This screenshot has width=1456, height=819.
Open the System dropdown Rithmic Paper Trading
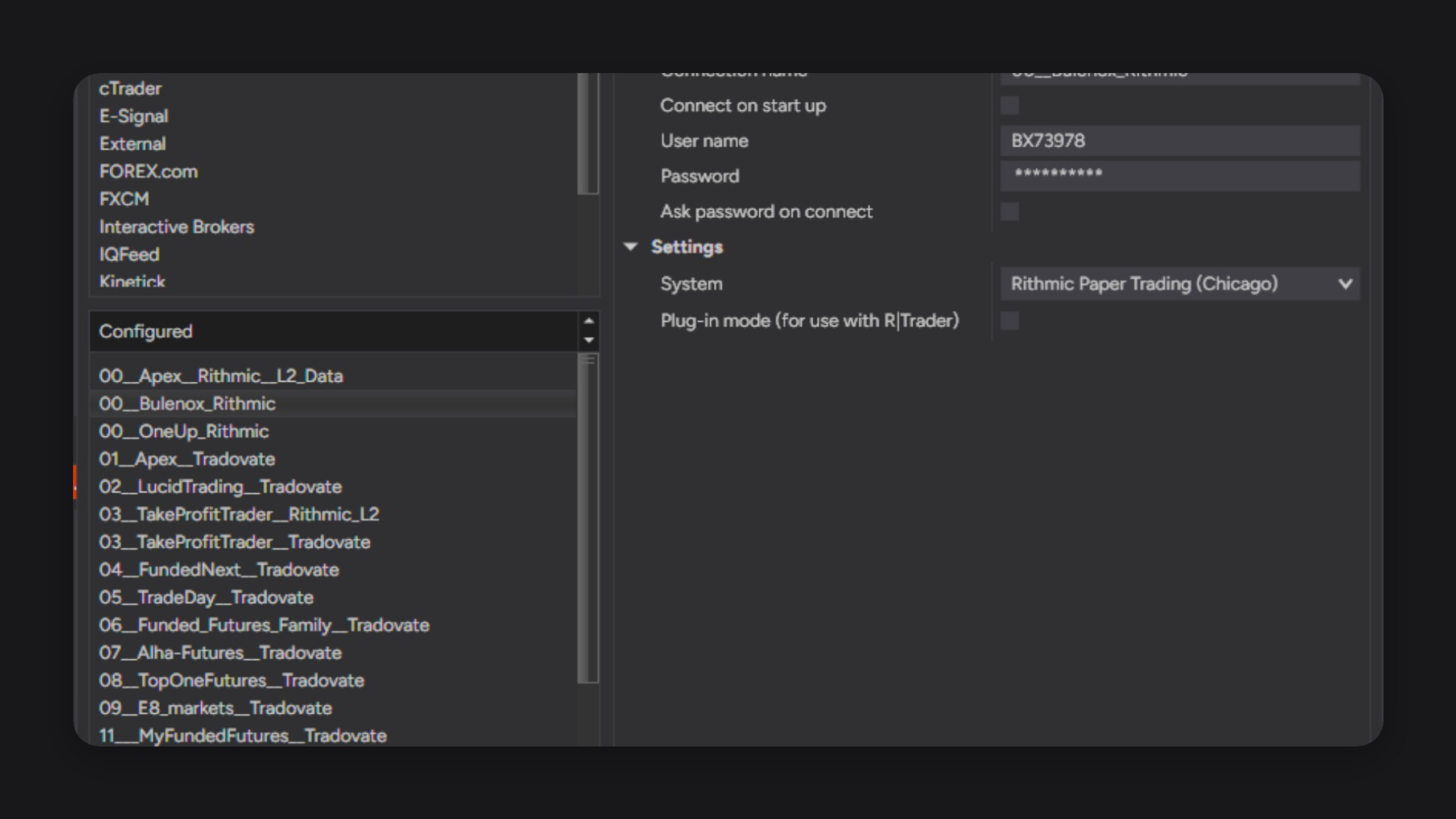(1180, 284)
